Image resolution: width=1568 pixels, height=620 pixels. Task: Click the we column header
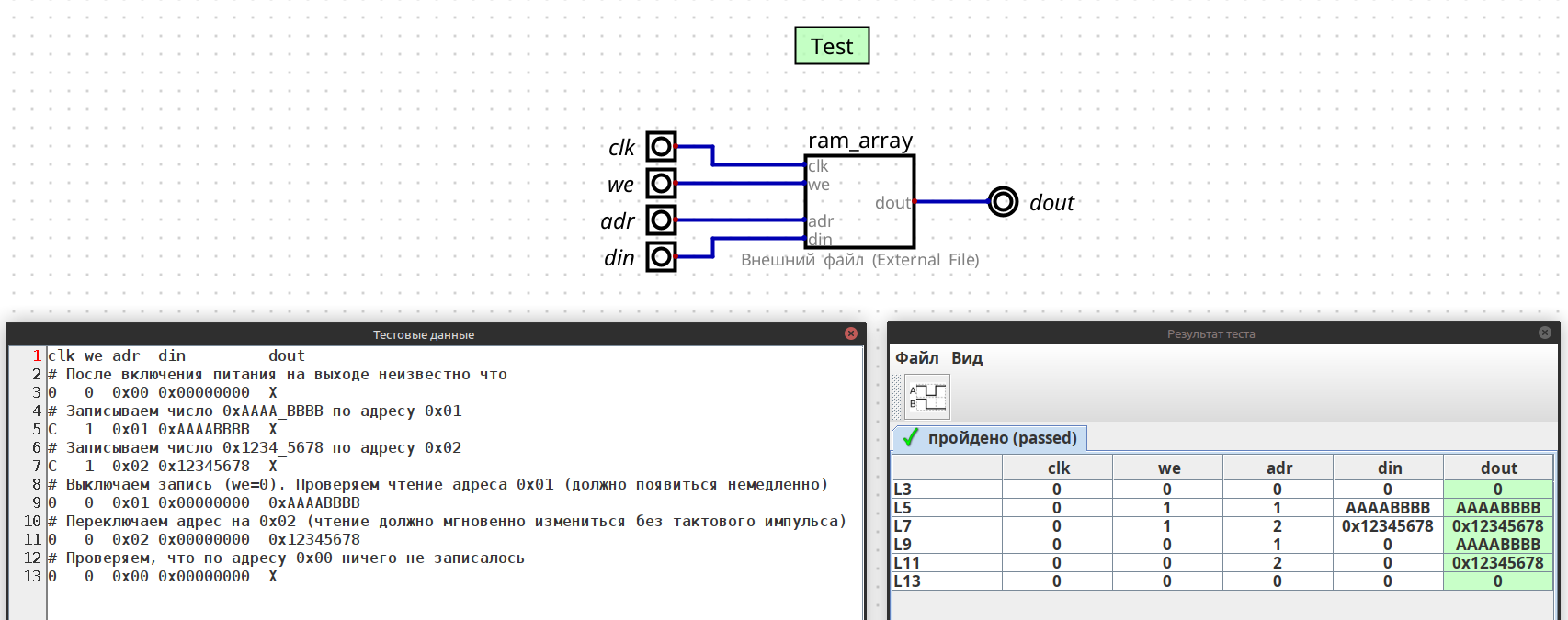1168,468
